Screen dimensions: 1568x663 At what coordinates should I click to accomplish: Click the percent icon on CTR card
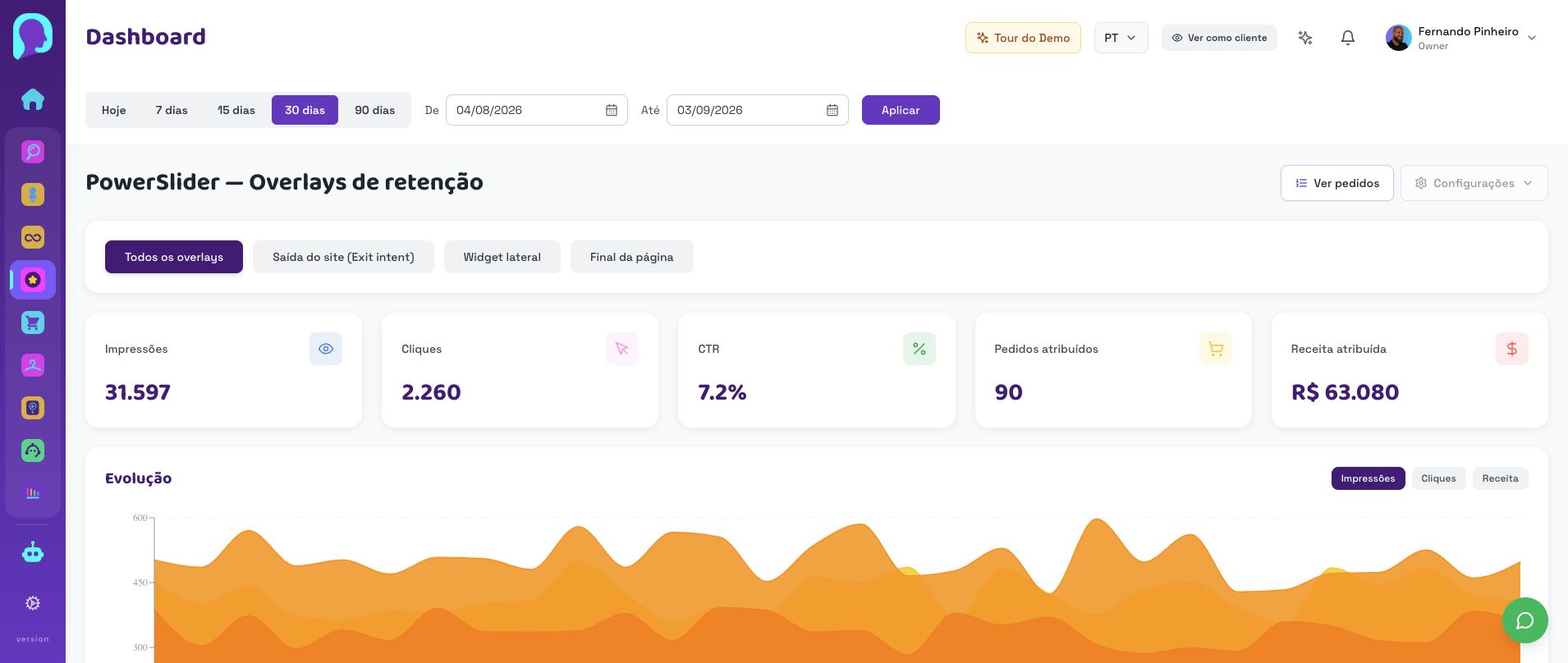[919, 349]
